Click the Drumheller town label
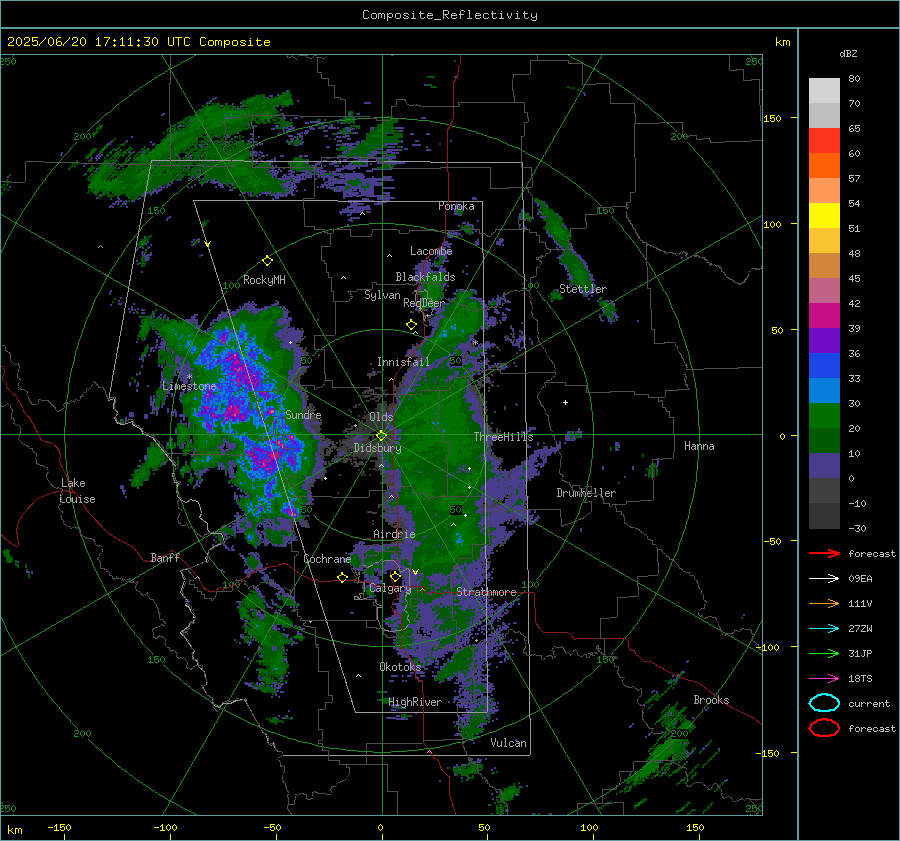This screenshot has height=841, width=900. point(586,493)
